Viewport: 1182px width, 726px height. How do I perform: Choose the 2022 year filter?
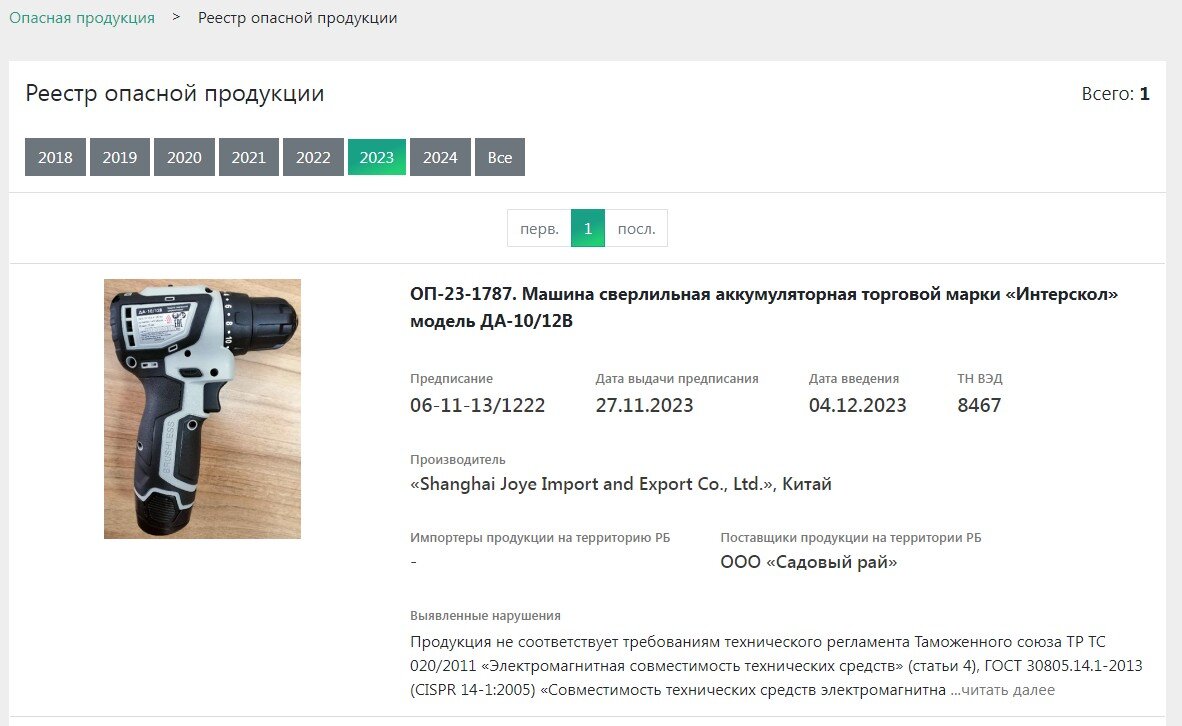tap(313, 157)
